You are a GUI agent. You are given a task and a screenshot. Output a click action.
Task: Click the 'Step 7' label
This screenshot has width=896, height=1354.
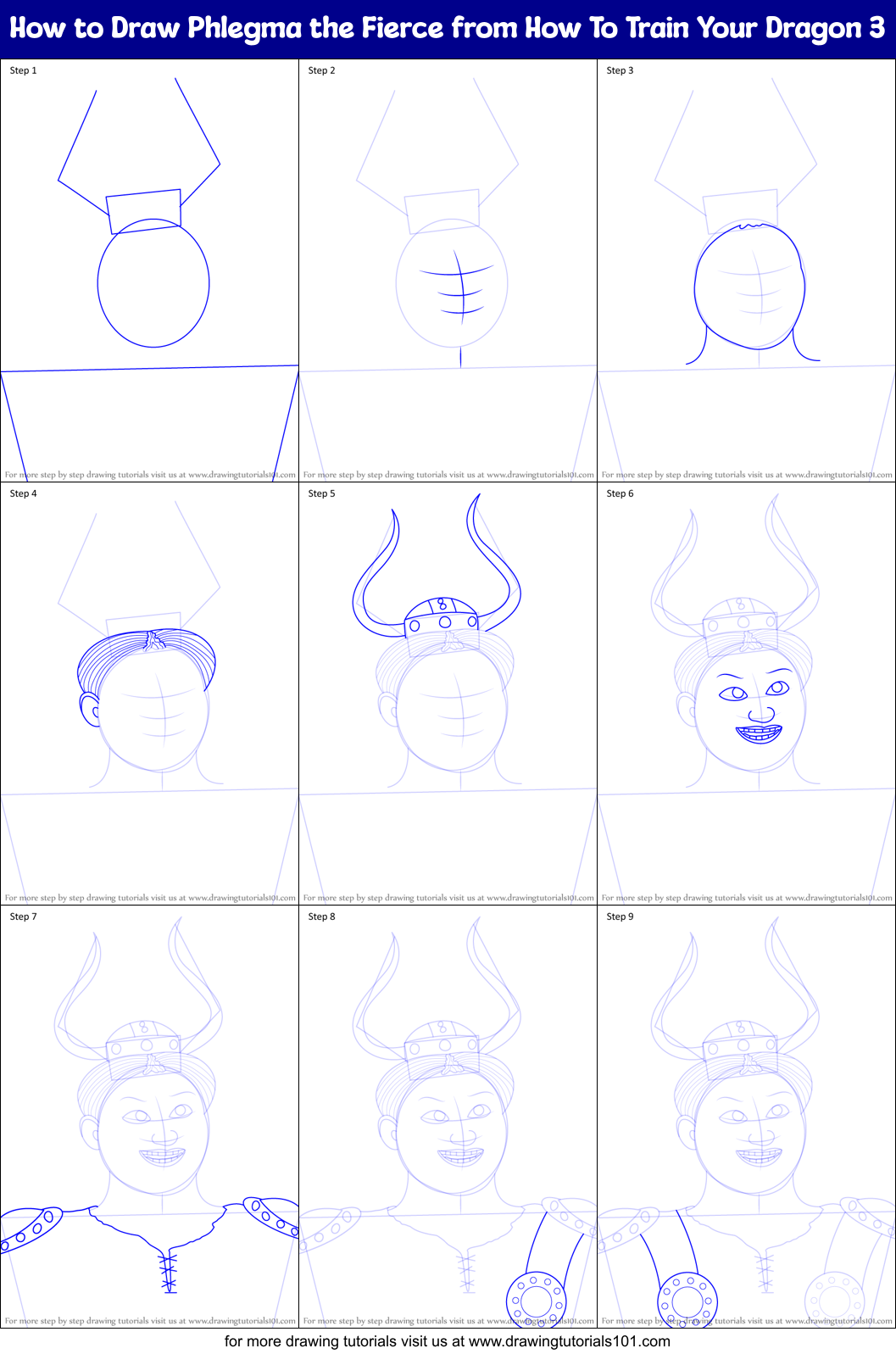23,917
